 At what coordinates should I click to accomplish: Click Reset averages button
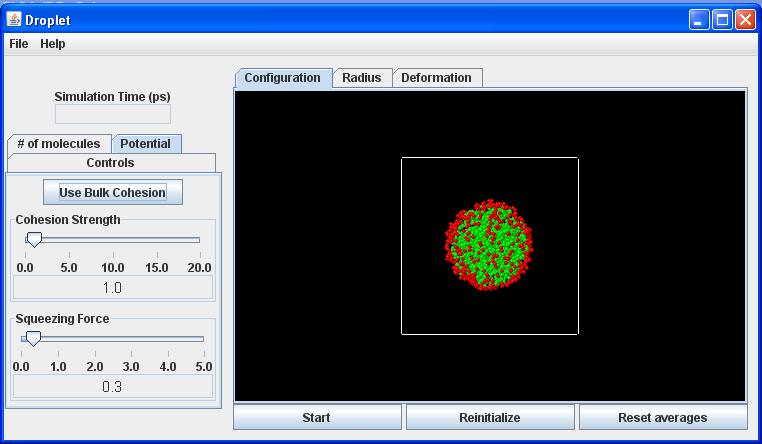[662, 417]
